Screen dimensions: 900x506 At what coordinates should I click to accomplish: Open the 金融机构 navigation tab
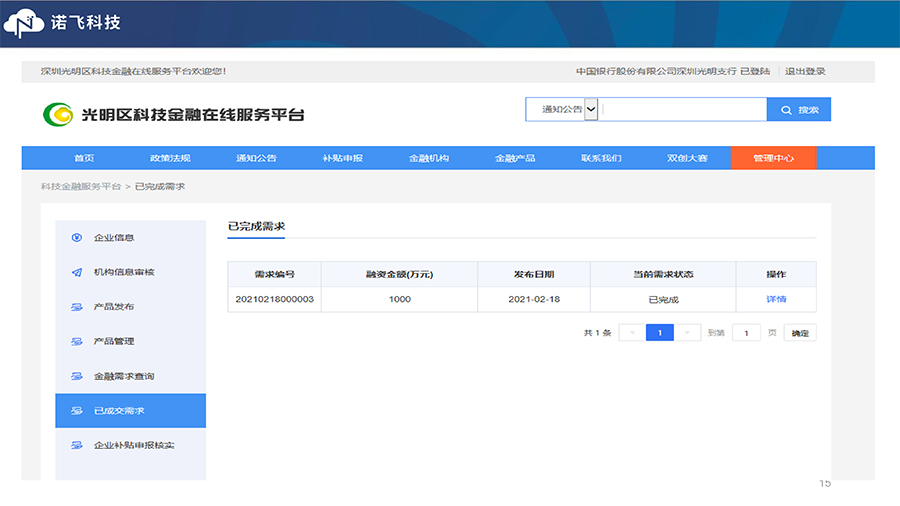[429, 158]
